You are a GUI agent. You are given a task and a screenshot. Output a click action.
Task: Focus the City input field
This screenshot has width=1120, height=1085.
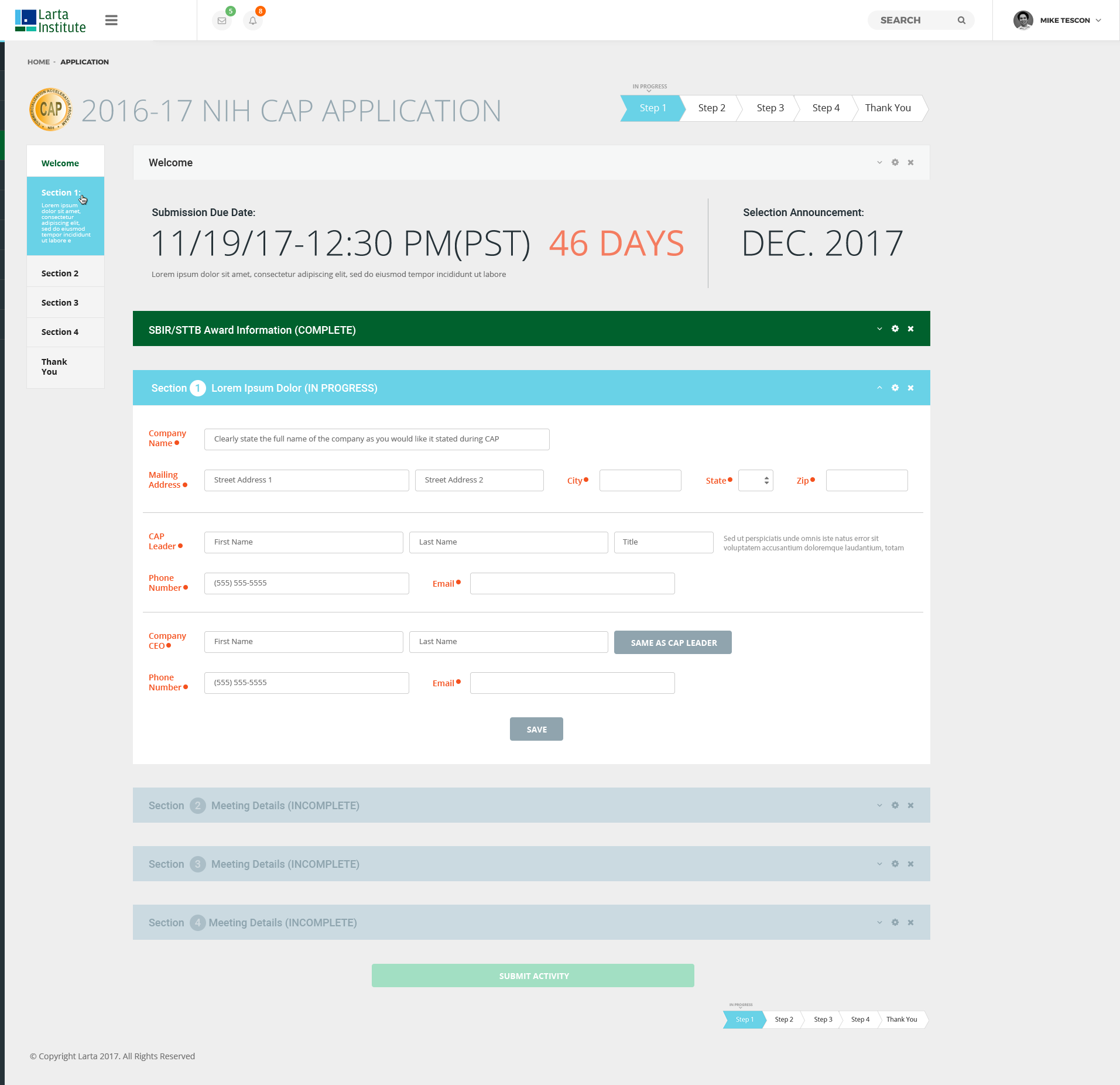(x=640, y=480)
